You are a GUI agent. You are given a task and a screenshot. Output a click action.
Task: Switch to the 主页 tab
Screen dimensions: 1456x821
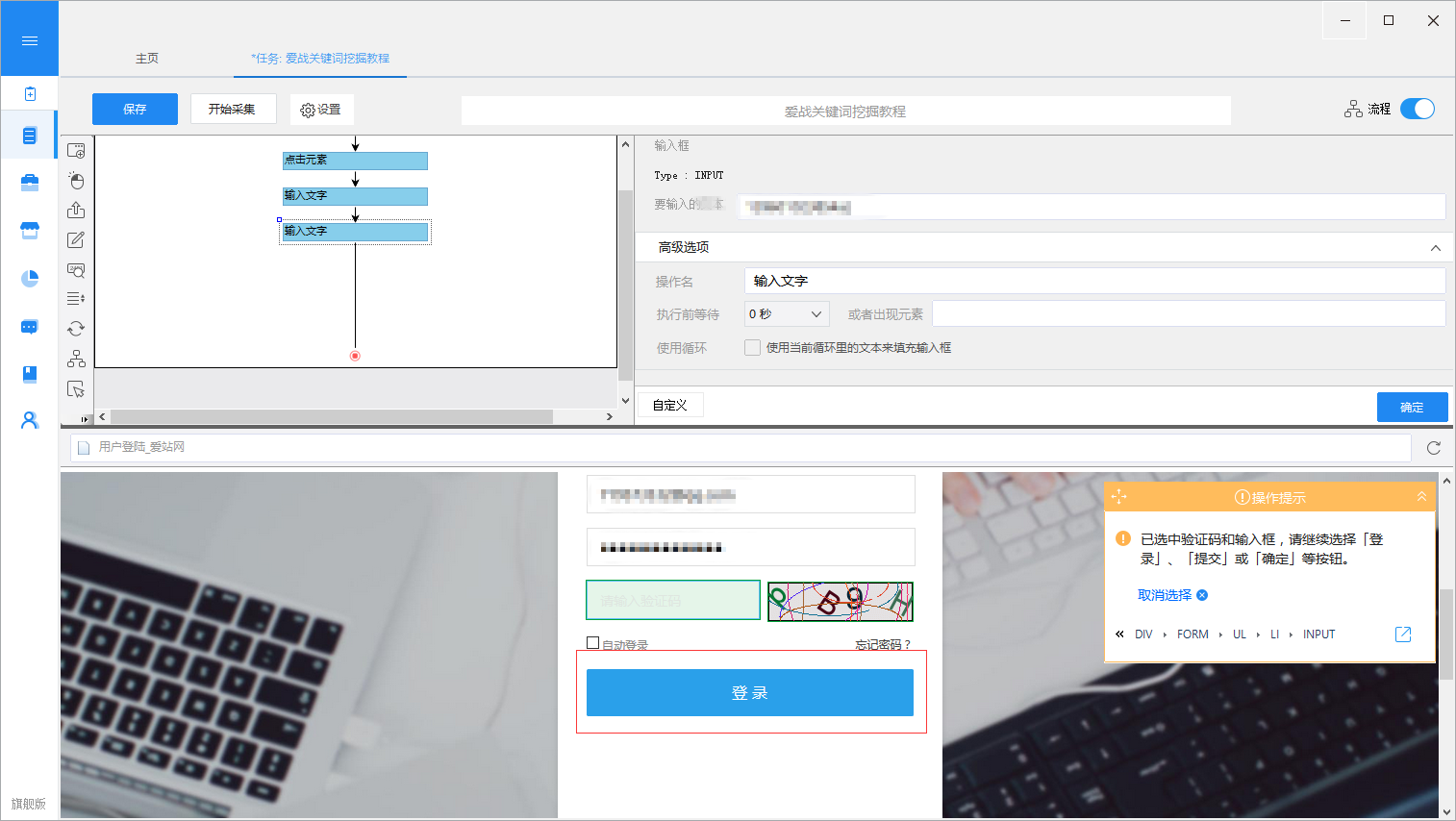(147, 59)
